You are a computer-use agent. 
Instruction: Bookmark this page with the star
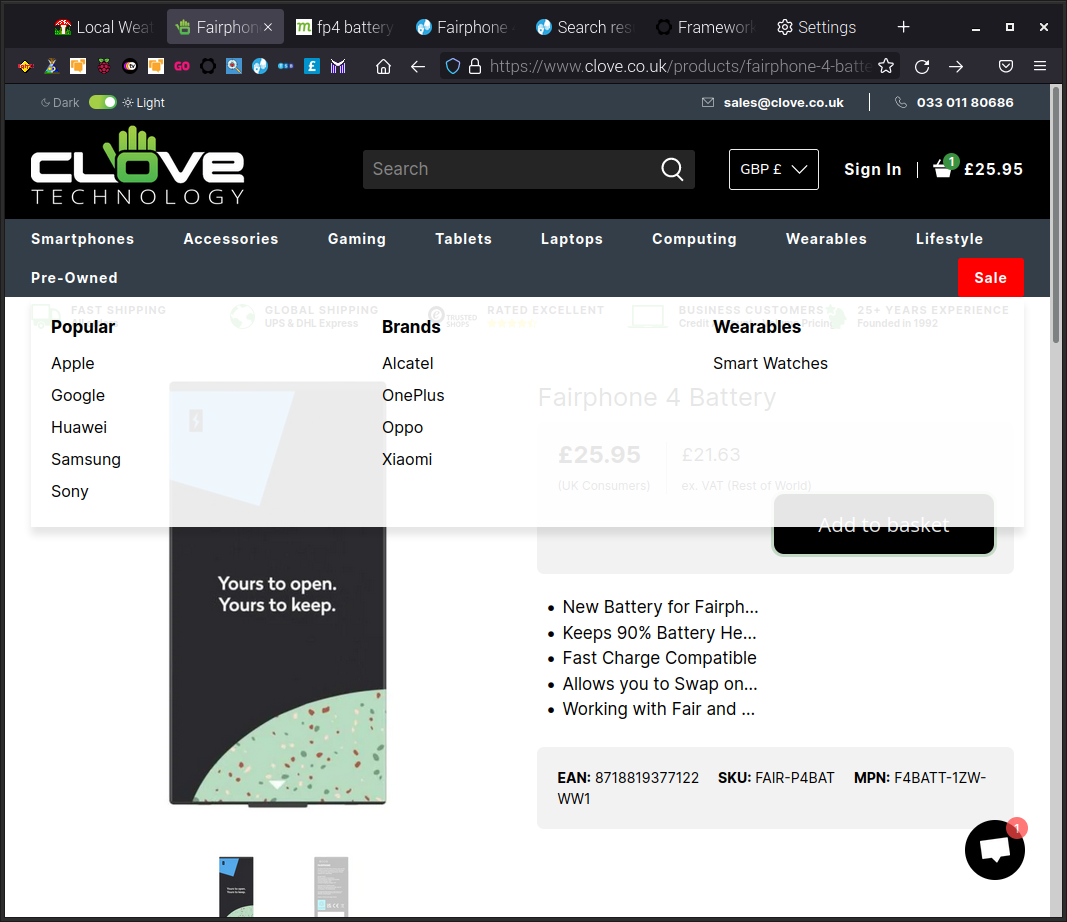tap(886, 66)
